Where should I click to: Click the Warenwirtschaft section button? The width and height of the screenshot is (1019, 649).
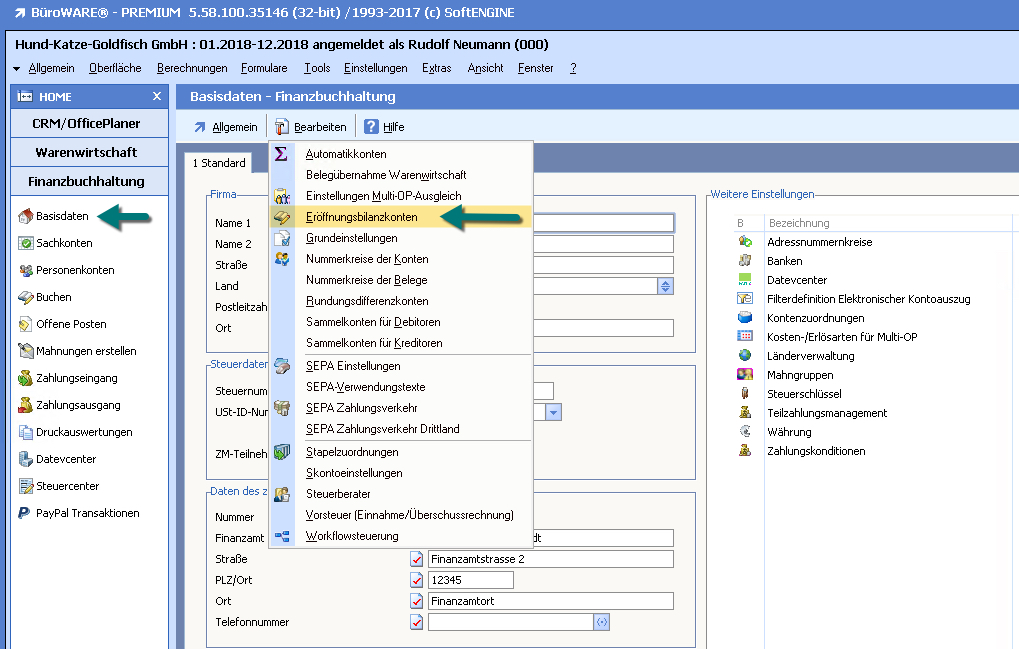coord(86,153)
